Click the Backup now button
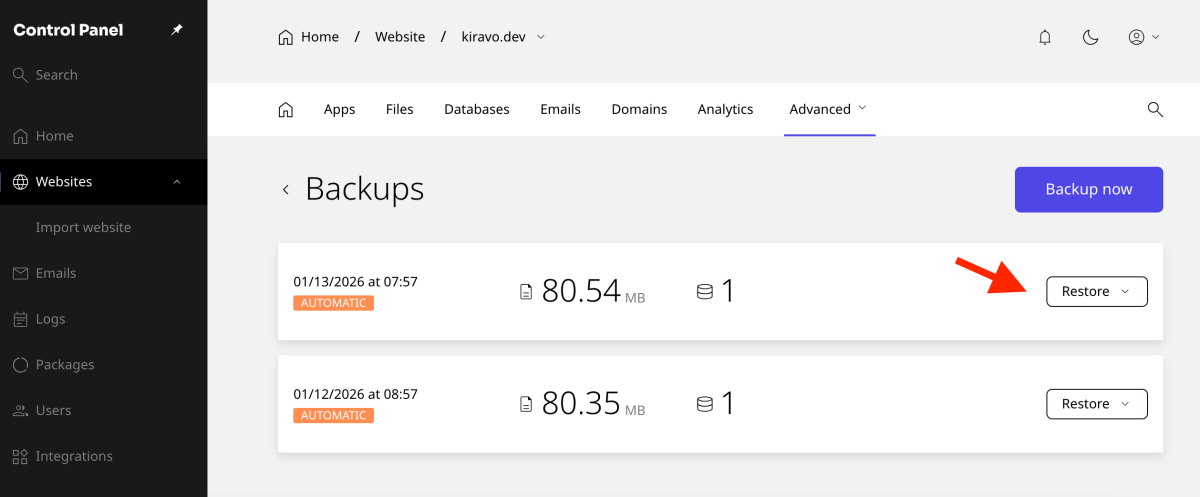 tap(1088, 189)
